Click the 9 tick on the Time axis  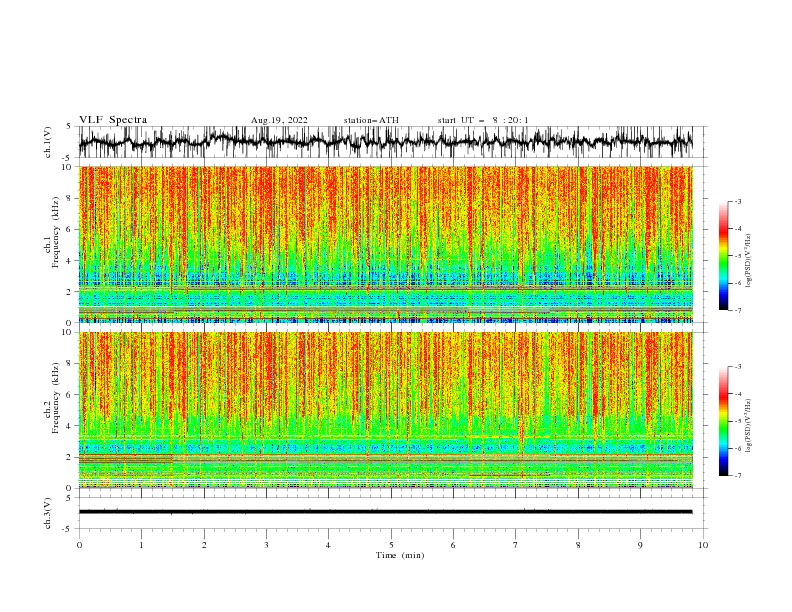coord(640,545)
